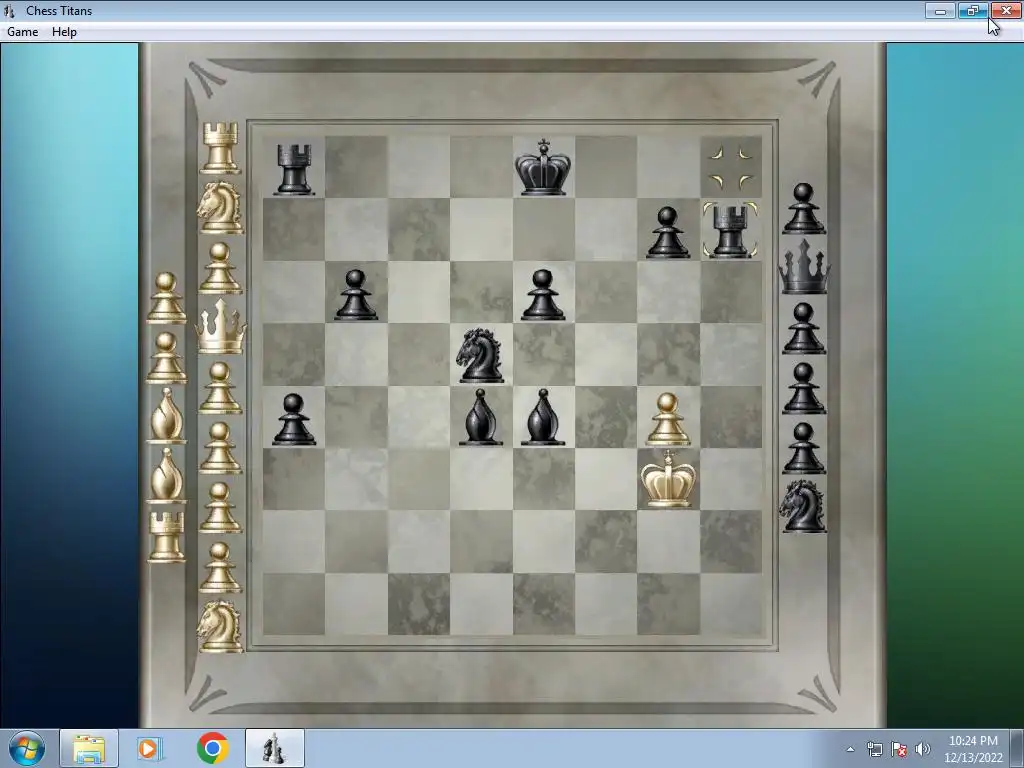Select the black knight on d5
This screenshot has width=1024, height=768.
(x=481, y=355)
